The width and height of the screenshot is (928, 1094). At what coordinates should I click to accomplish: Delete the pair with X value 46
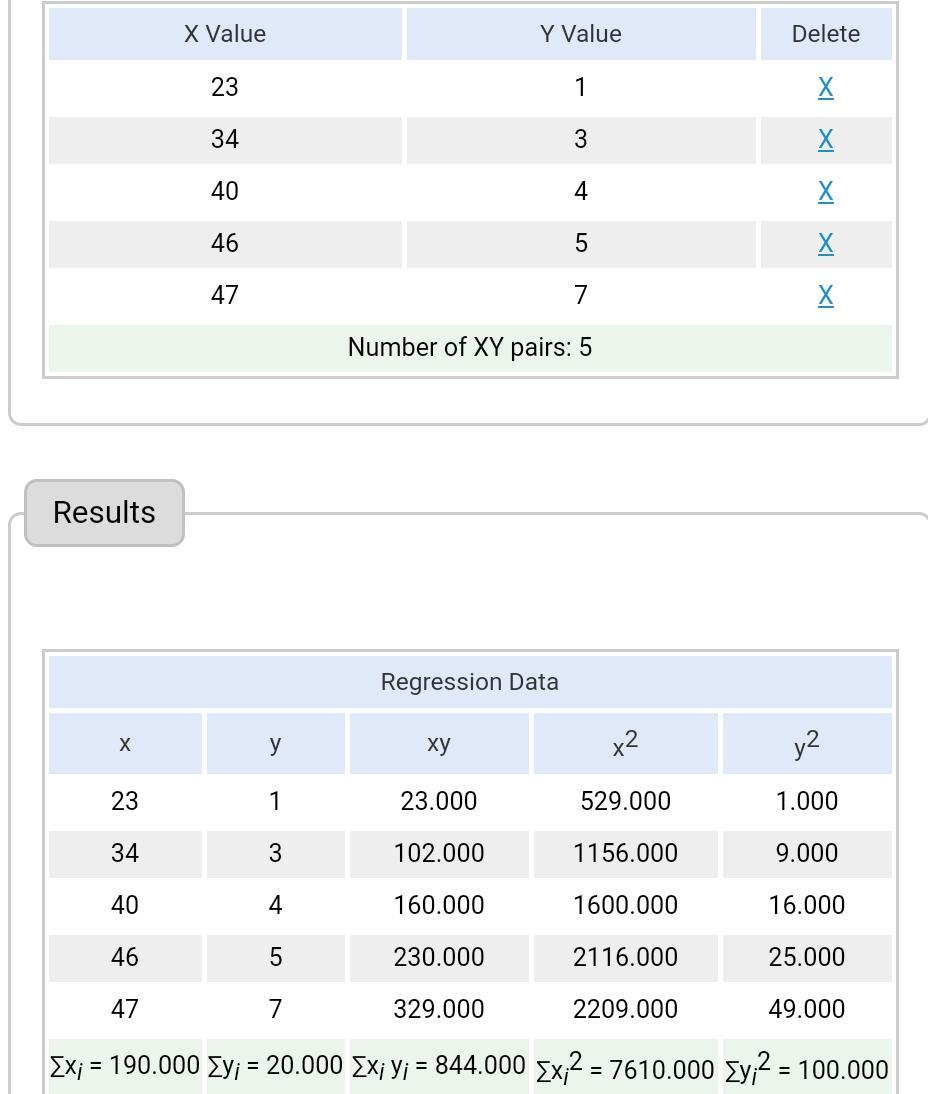click(x=825, y=244)
